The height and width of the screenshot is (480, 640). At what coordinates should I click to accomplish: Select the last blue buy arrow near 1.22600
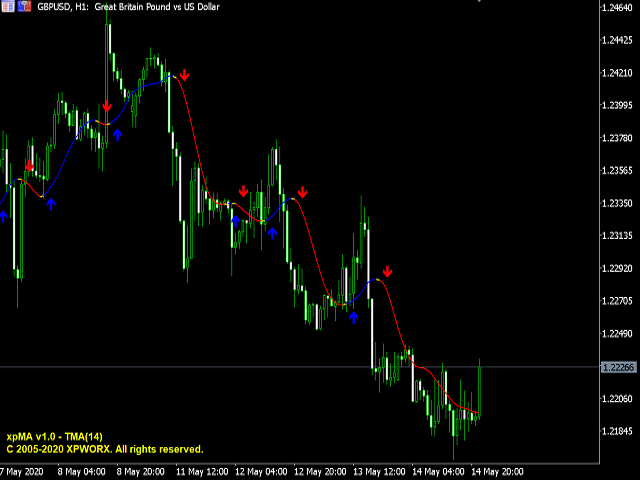pos(353,317)
